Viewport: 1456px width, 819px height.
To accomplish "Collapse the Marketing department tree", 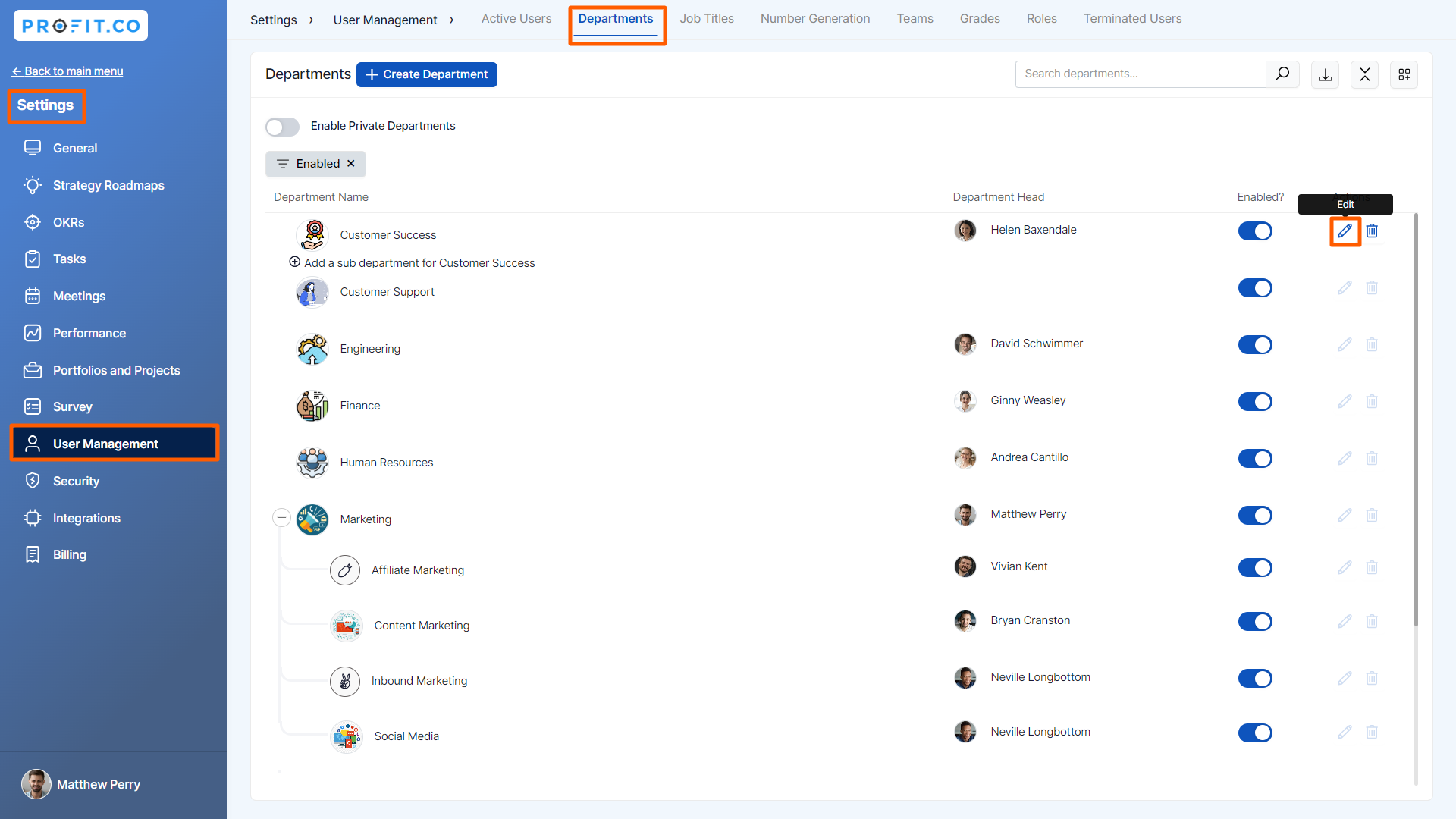I will 281,518.
